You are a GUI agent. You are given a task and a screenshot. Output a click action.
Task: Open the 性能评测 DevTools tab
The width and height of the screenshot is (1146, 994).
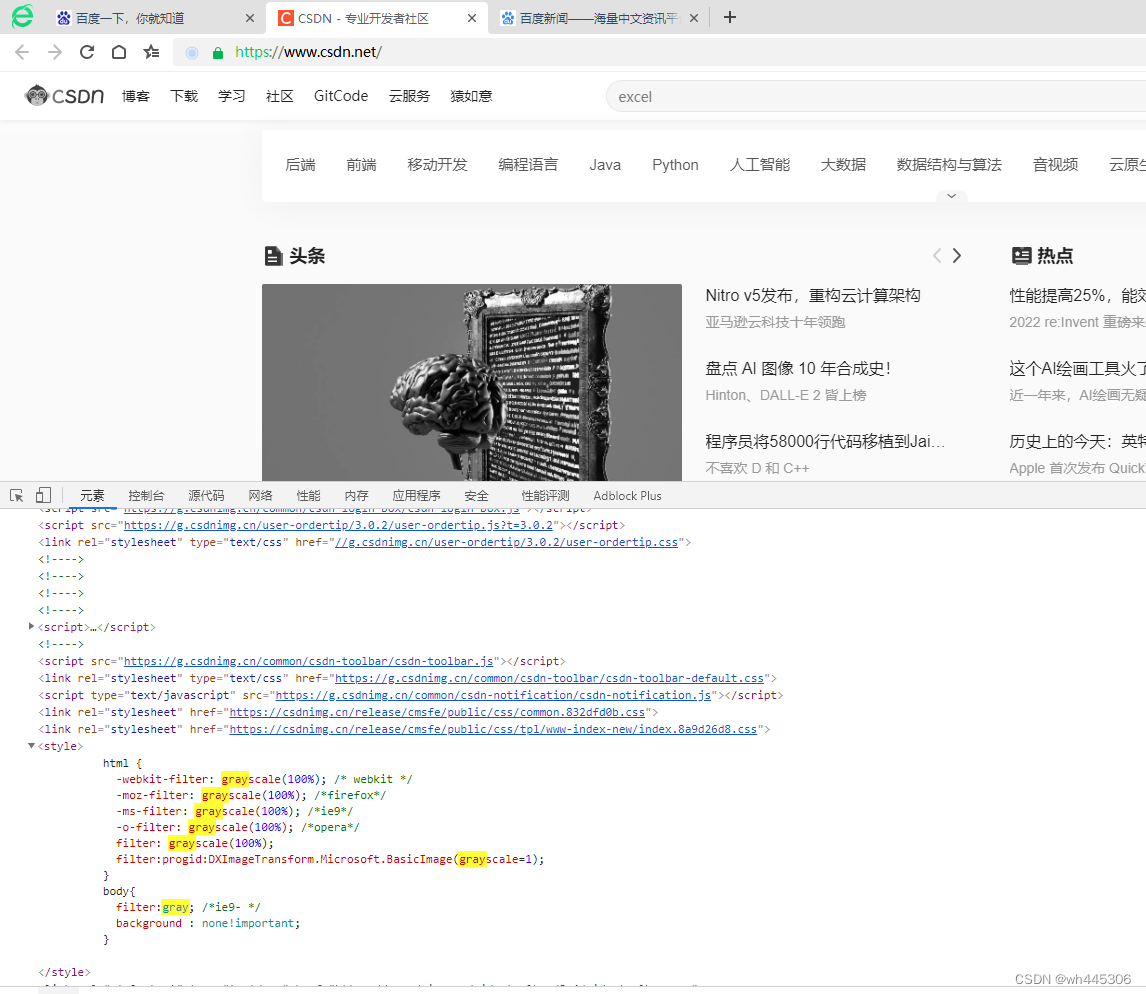[x=545, y=496]
